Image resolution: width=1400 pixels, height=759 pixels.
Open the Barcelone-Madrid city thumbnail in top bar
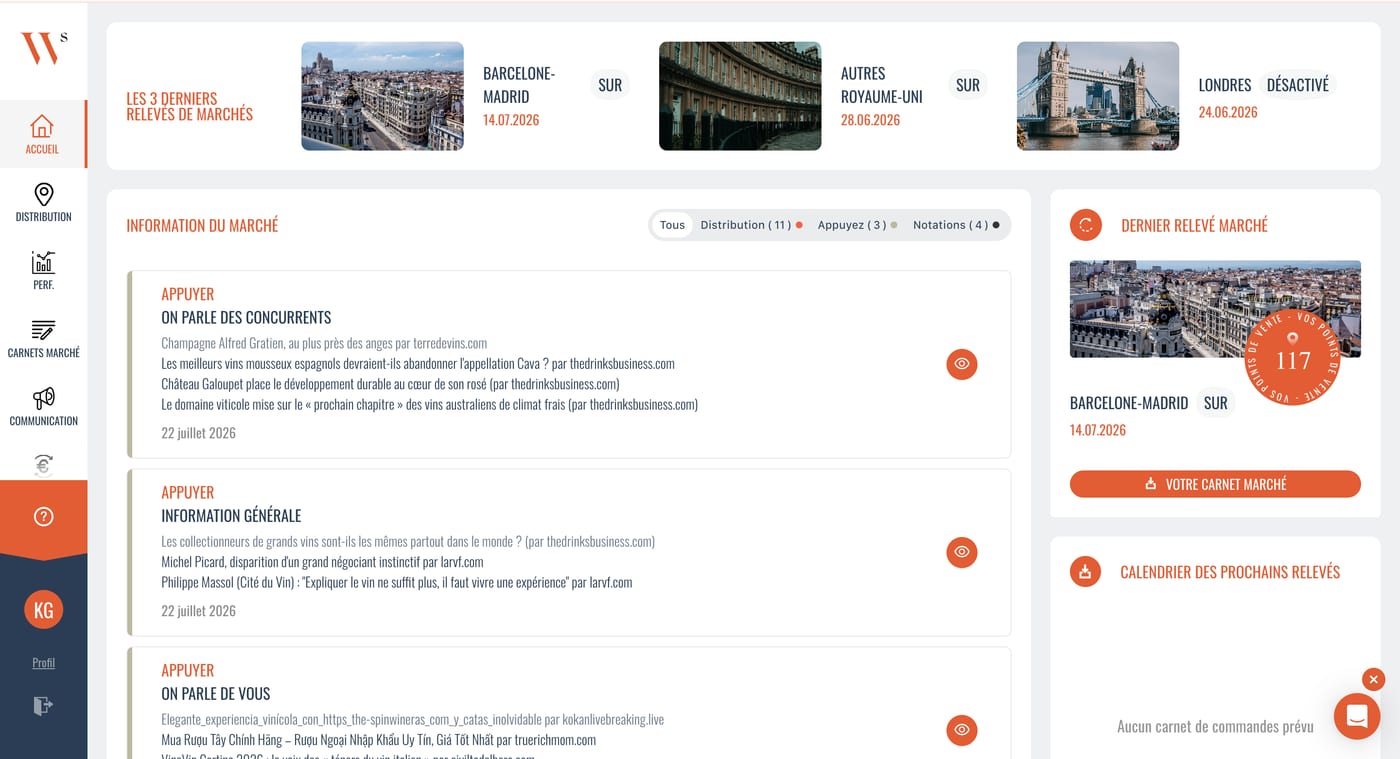(382, 96)
